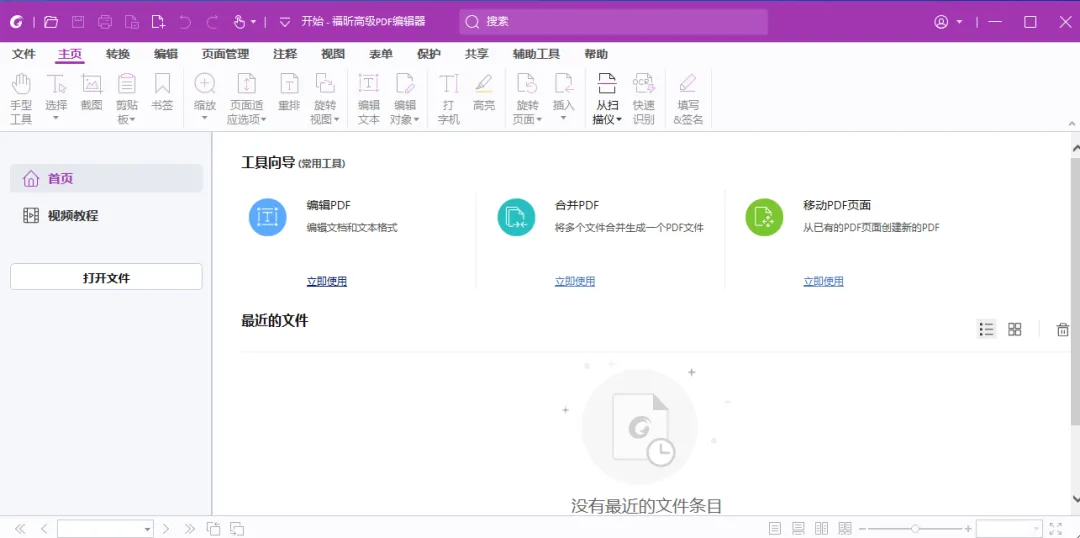Open the 文件 menu

(23, 54)
